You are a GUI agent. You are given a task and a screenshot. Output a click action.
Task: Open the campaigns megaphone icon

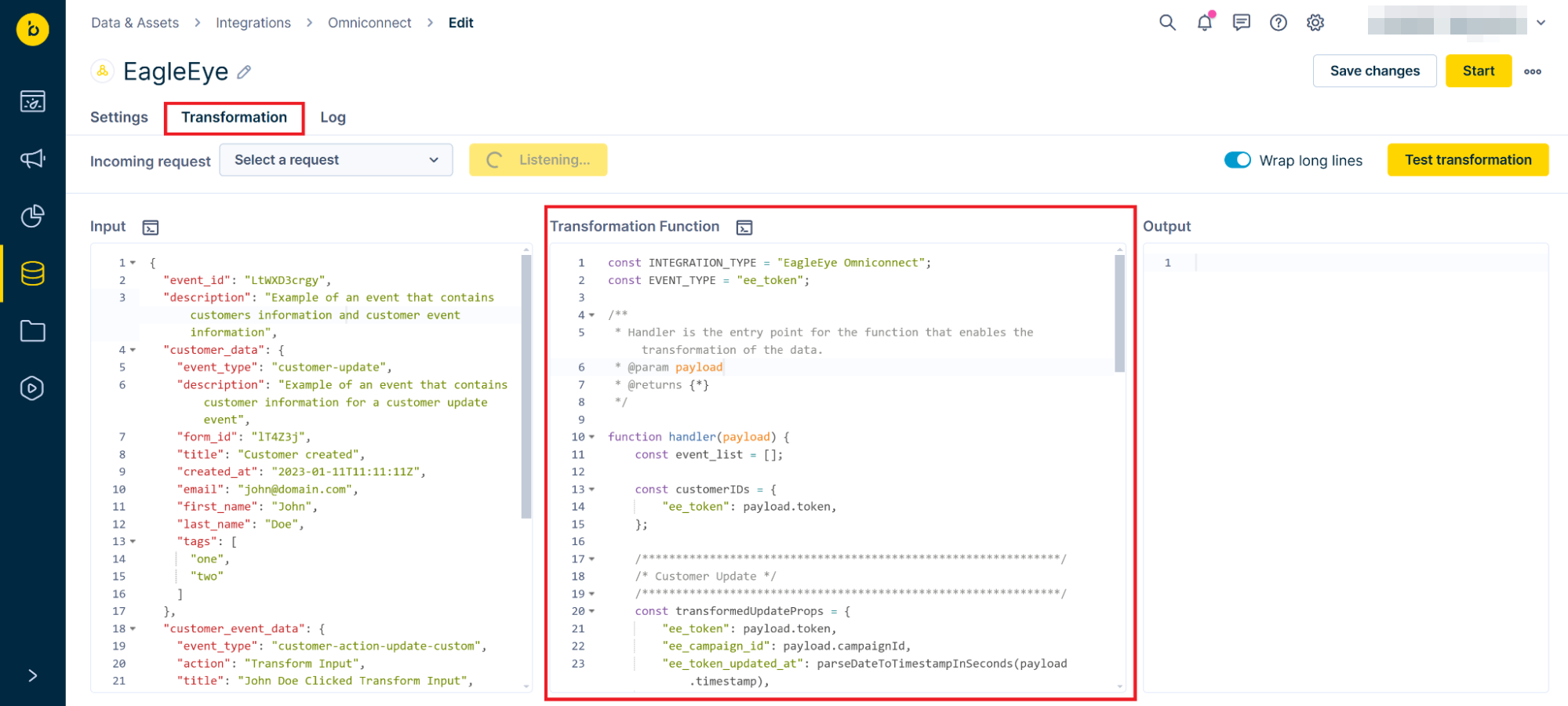pos(33,158)
